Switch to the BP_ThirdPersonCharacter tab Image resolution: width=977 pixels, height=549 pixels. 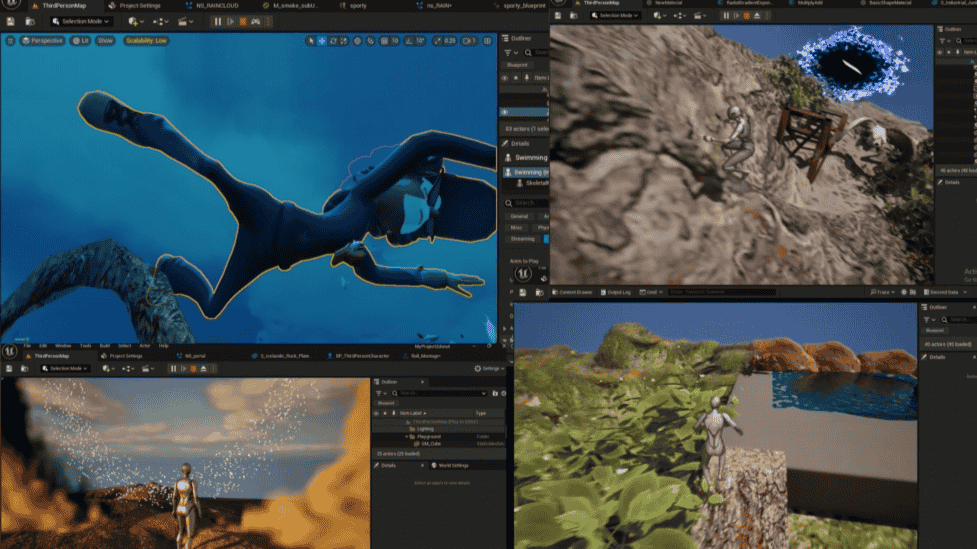[x=358, y=356]
